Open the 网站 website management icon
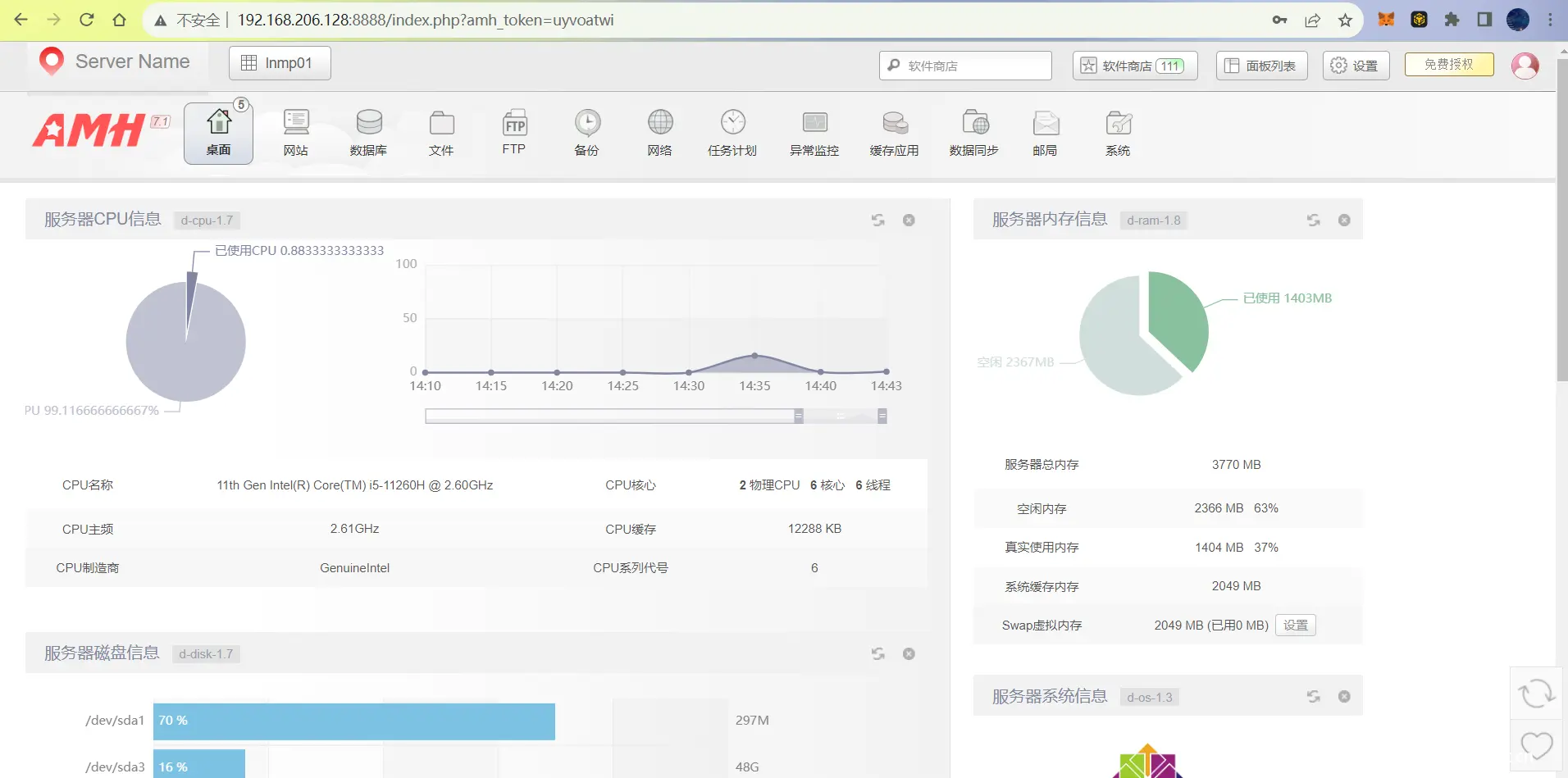The width and height of the screenshot is (1568, 778). click(296, 133)
